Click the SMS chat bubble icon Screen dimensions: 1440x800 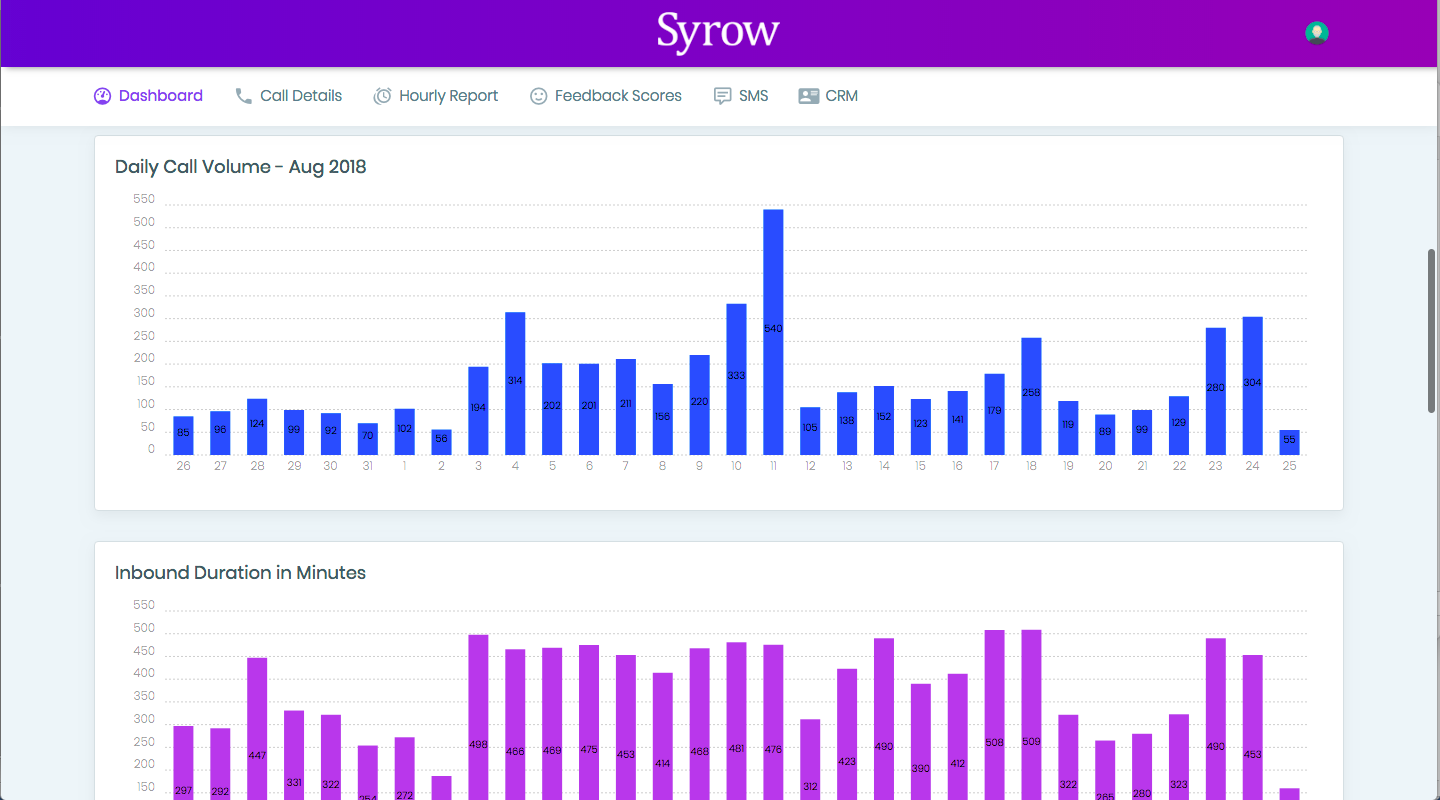coord(722,96)
